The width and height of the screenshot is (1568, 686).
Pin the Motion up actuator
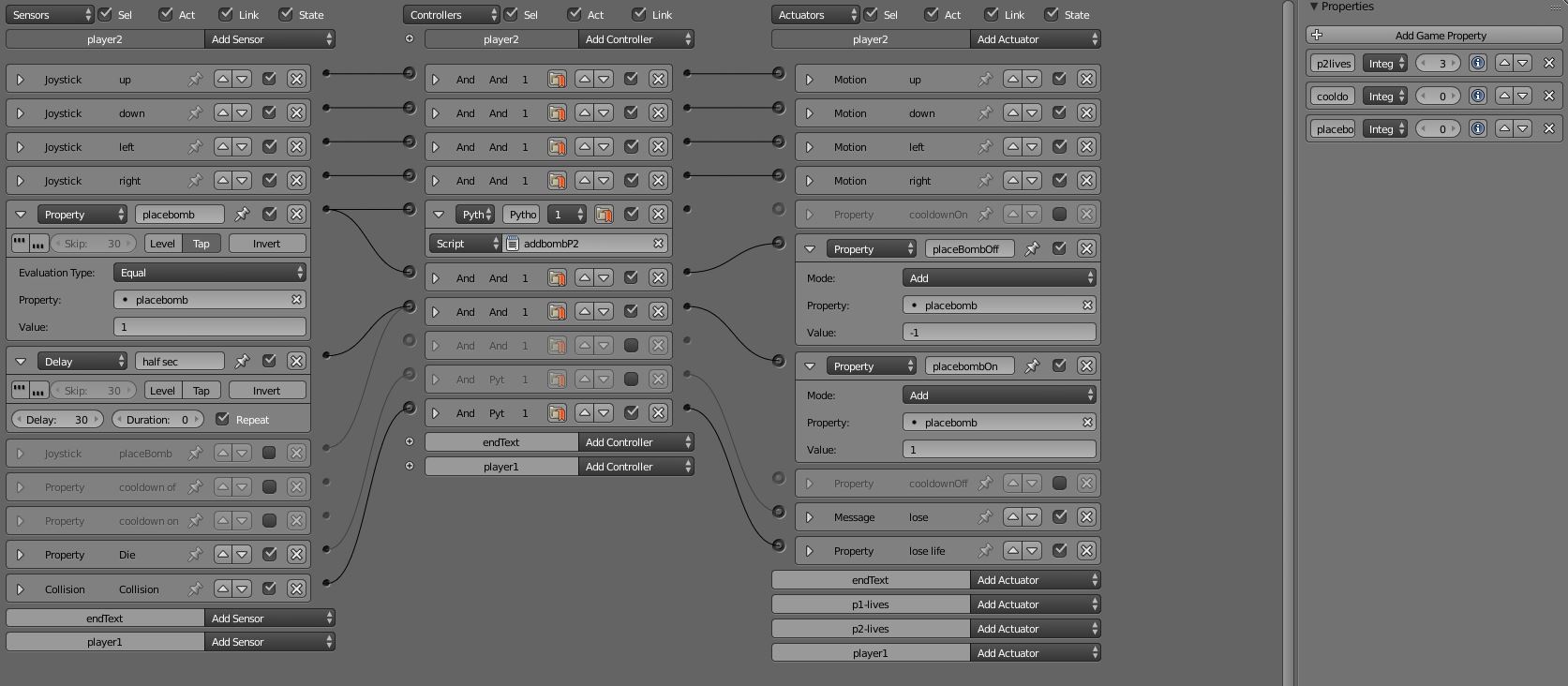click(x=985, y=80)
